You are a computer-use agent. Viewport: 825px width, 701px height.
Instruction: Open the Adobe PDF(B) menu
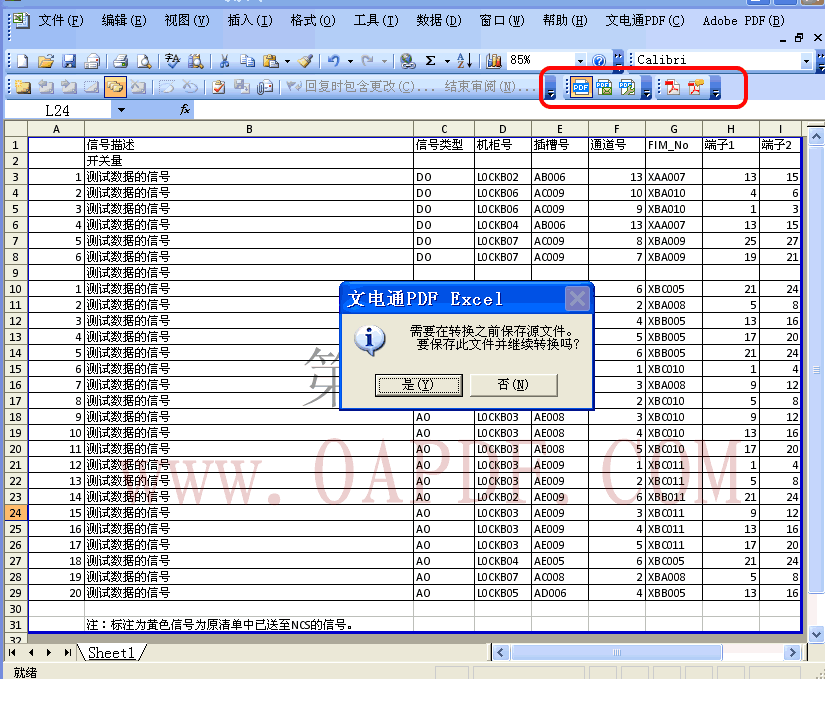point(743,21)
